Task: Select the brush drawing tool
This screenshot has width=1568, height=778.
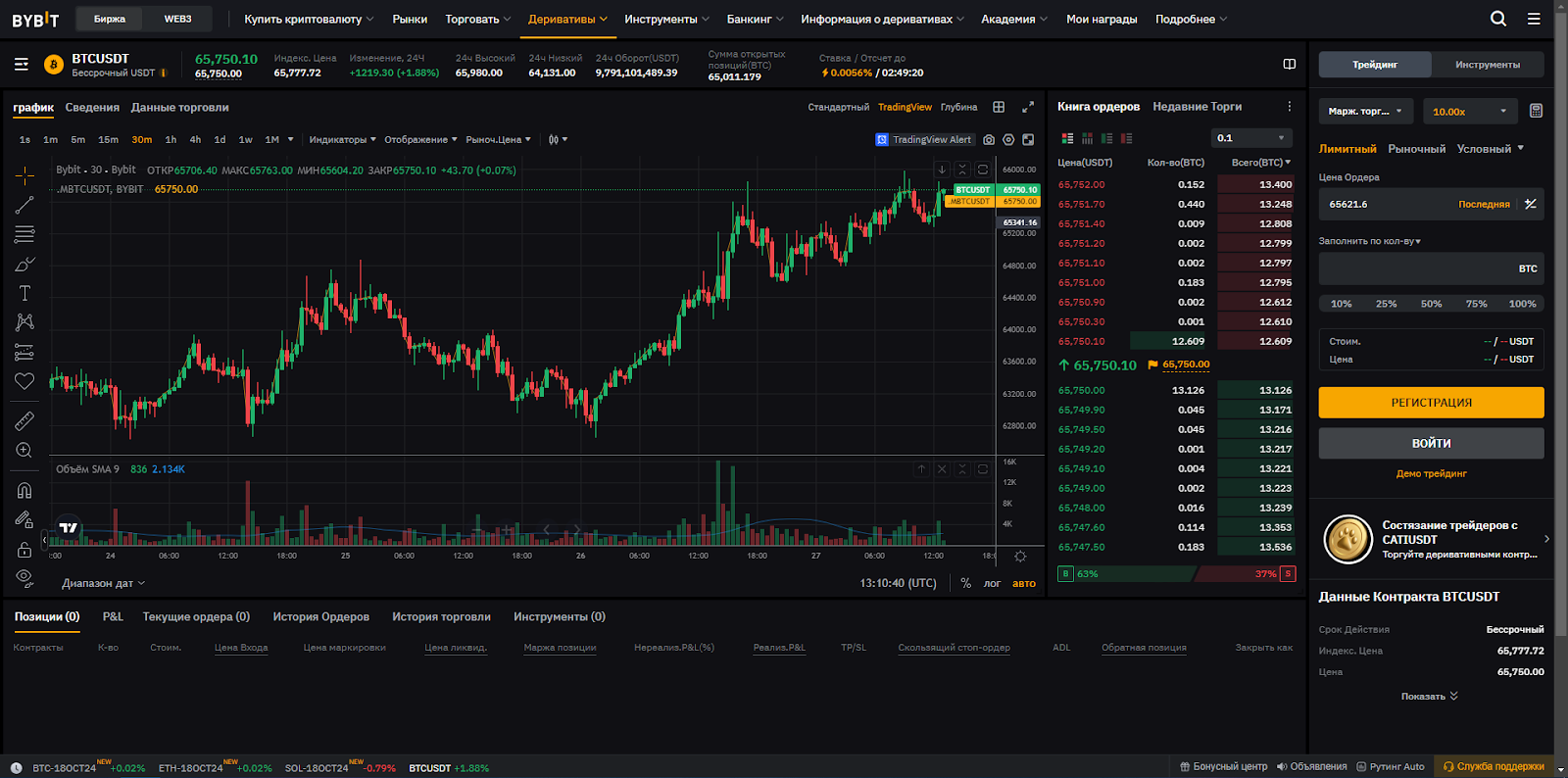Action: coord(24,264)
